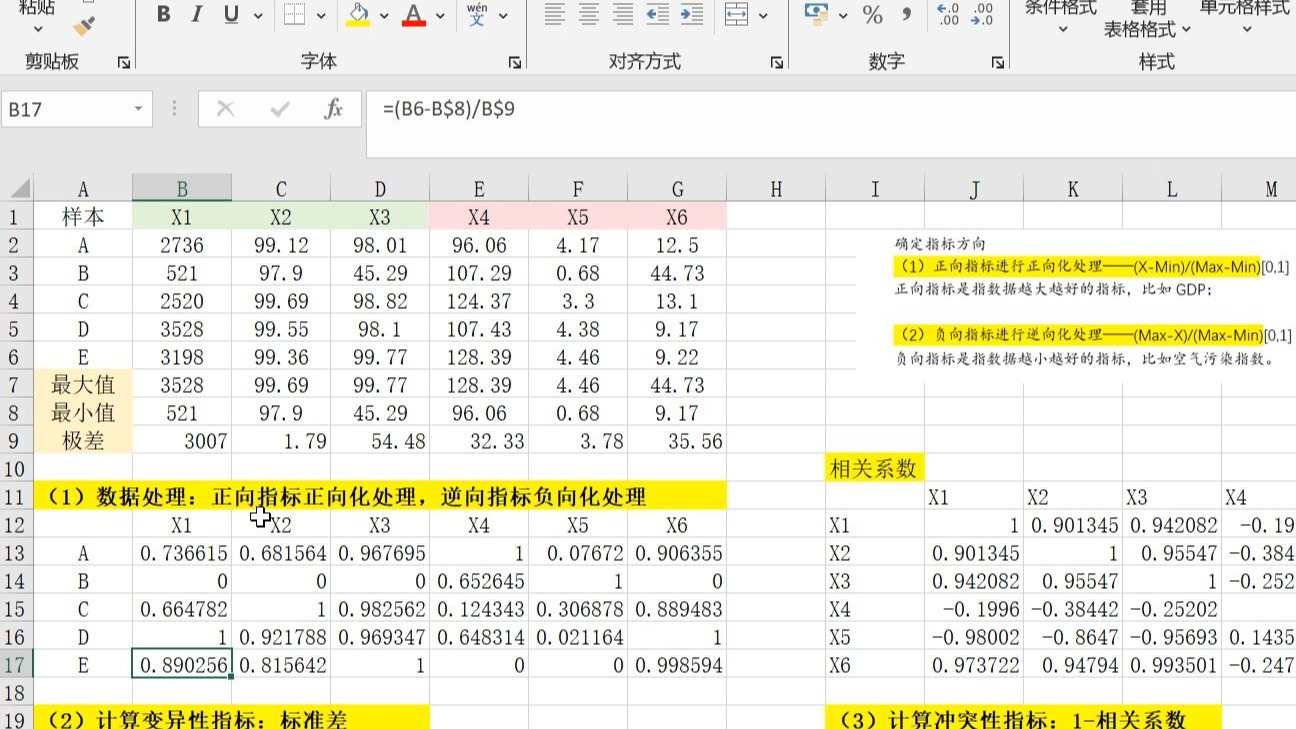Select all cells via corner triangle
This screenshot has width=1296, height=729.
(x=17, y=188)
